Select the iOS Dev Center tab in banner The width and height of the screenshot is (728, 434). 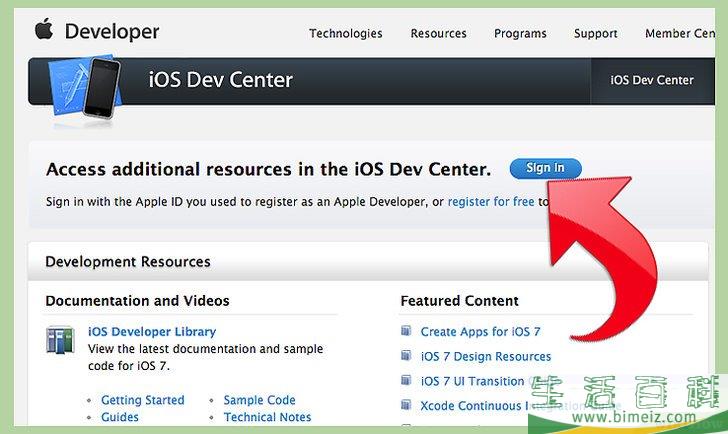tap(652, 80)
